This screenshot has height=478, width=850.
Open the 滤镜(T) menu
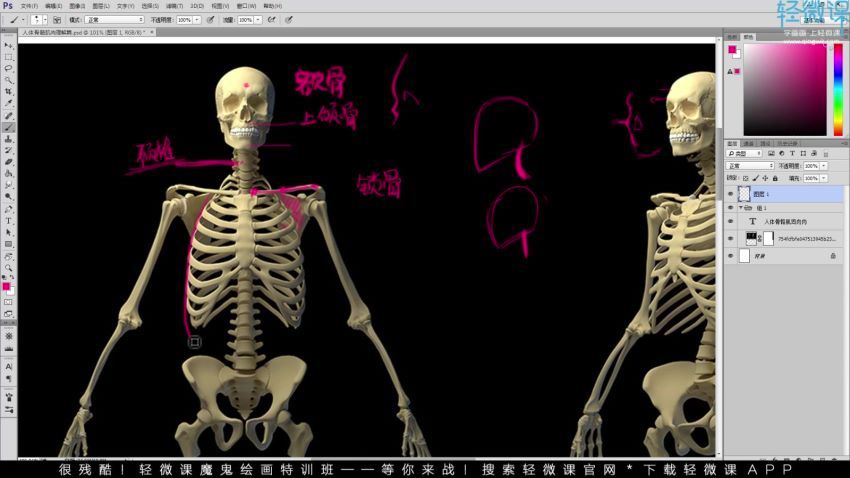point(175,6)
